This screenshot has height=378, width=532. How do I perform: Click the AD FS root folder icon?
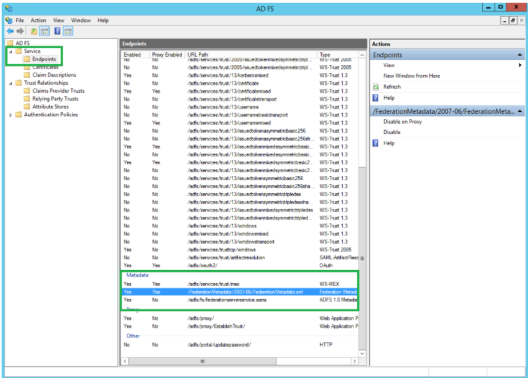click(x=10, y=43)
